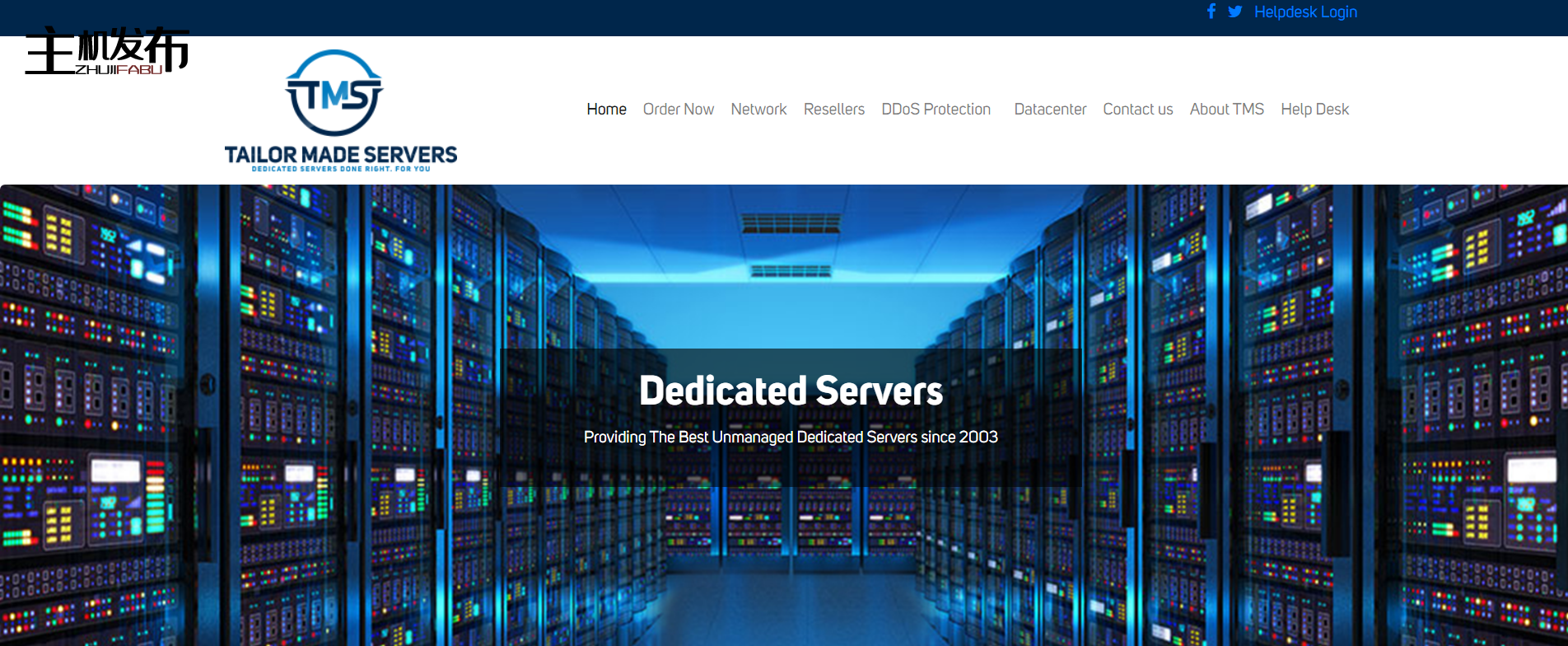Image resolution: width=1568 pixels, height=646 pixels.
Task: Select Network in the navigation bar
Action: coord(758,109)
